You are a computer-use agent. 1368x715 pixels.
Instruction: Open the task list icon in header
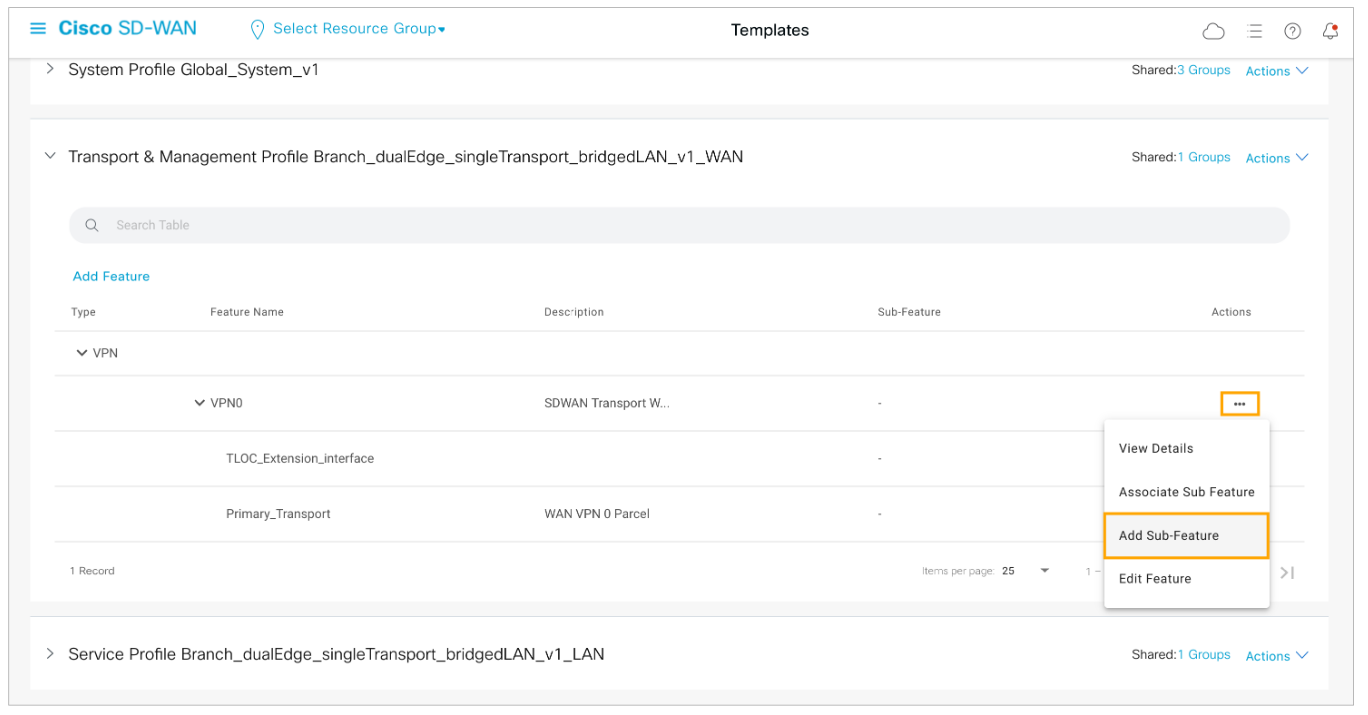(1254, 31)
